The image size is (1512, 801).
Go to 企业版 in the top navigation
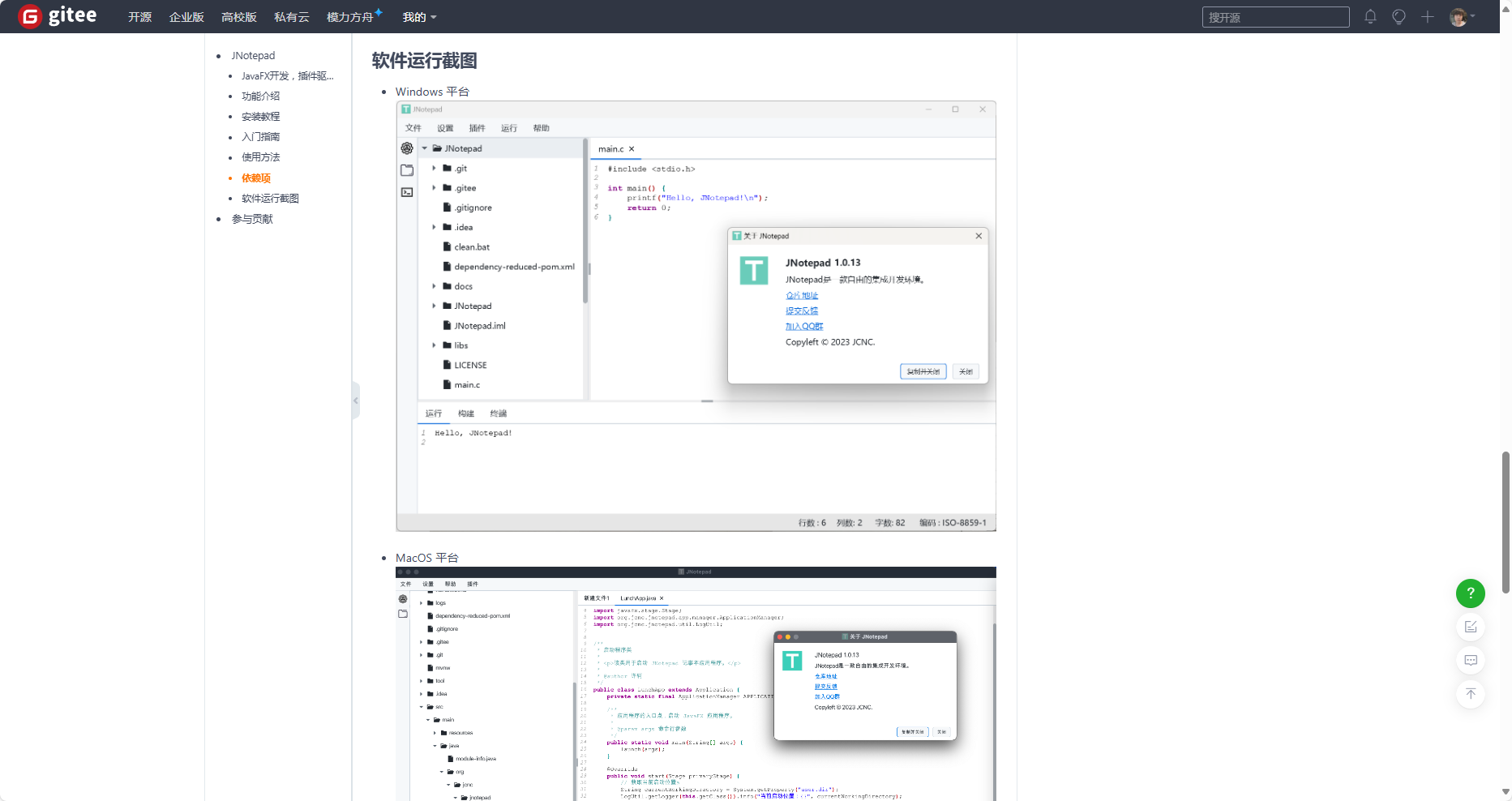186,17
